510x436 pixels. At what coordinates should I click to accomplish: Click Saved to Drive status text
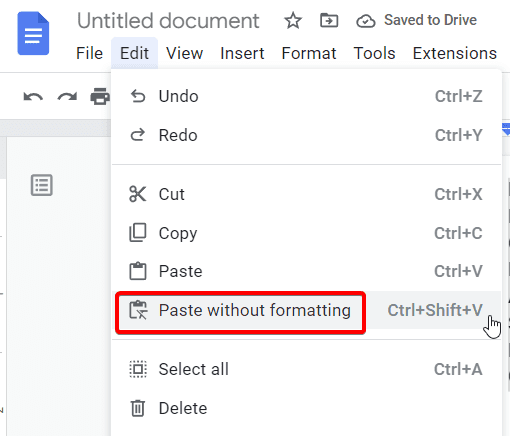[430, 20]
